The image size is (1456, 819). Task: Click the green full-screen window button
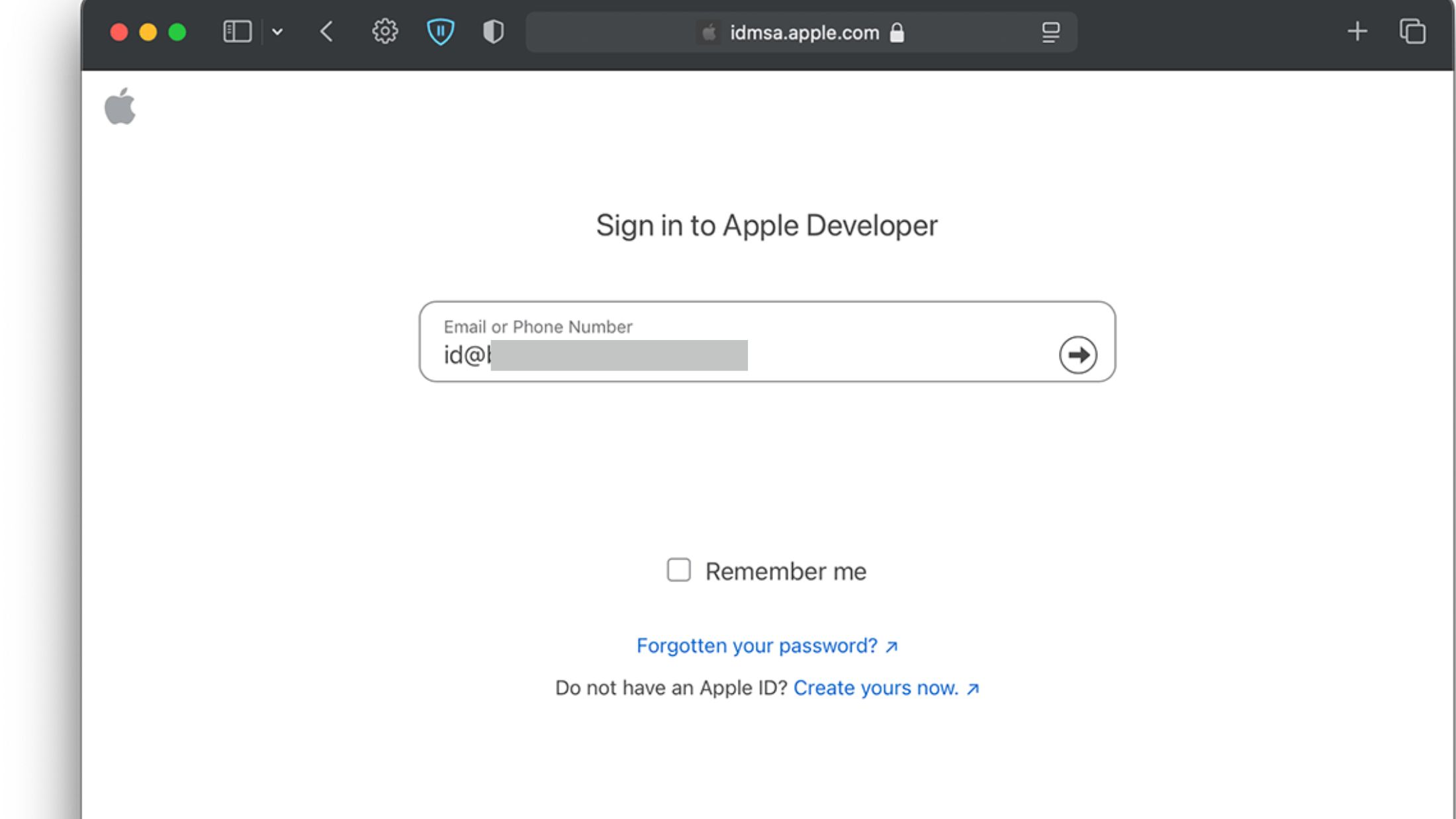coord(177,32)
